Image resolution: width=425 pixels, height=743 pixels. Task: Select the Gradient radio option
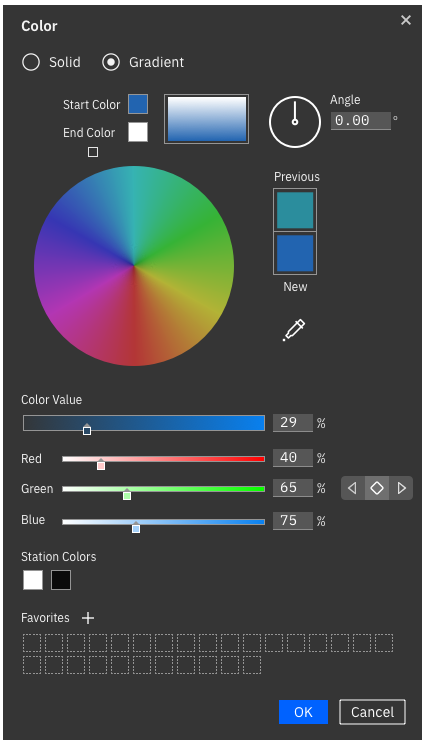[x=111, y=62]
